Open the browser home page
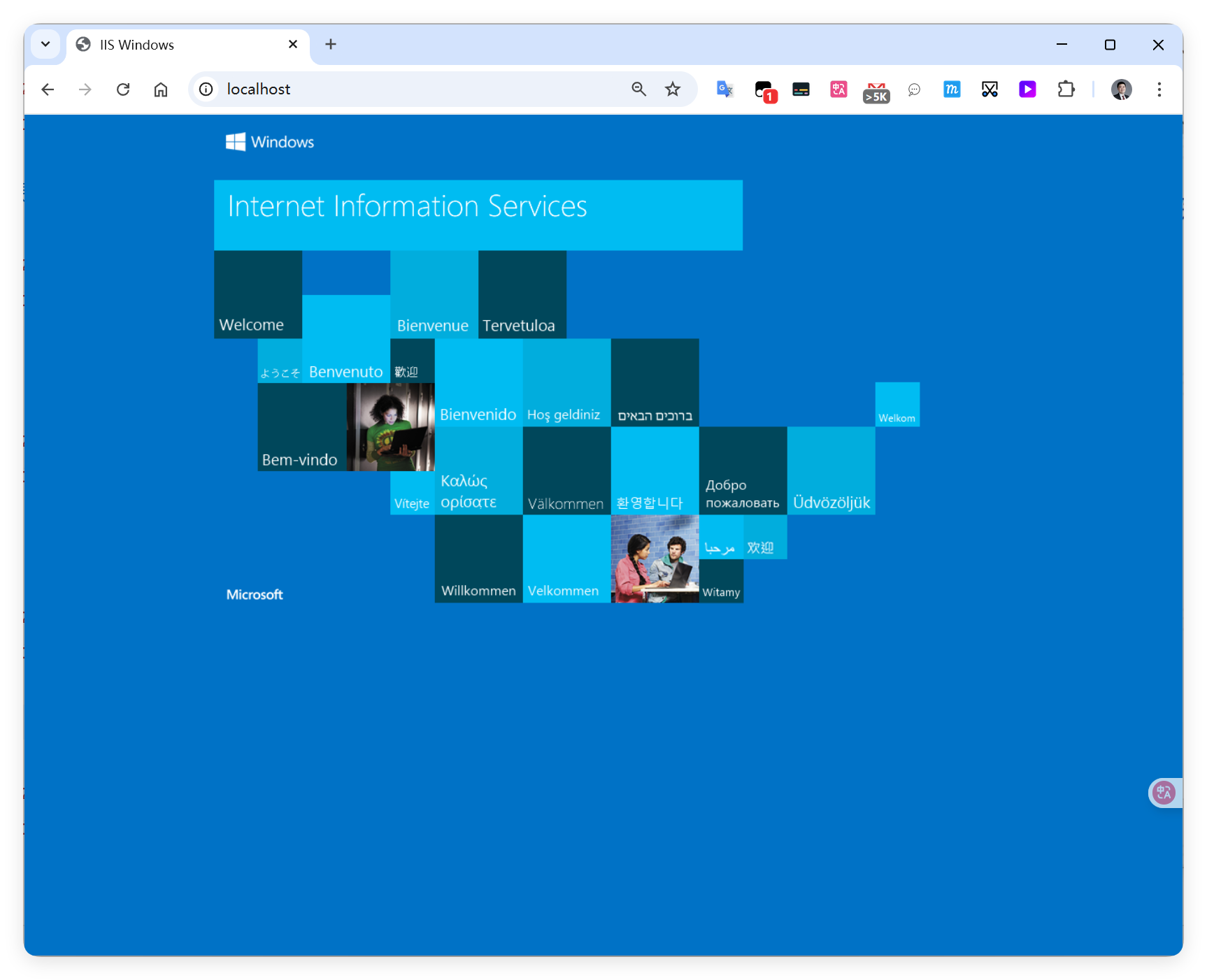Image resolution: width=1207 pixels, height=980 pixels. (x=161, y=89)
